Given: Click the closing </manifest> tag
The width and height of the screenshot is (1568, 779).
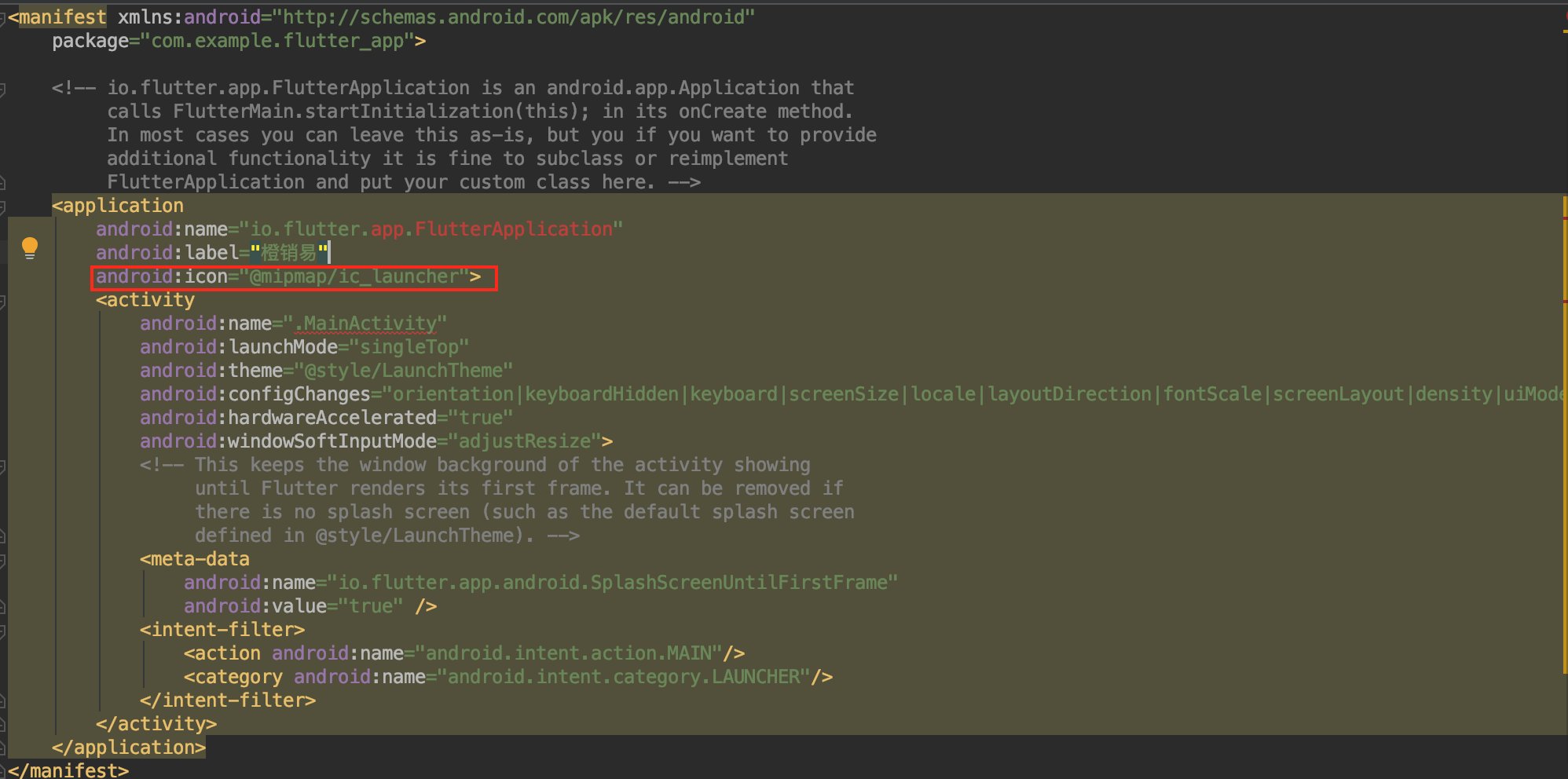Looking at the screenshot, I should pyautogui.click(x=68, y=770).
